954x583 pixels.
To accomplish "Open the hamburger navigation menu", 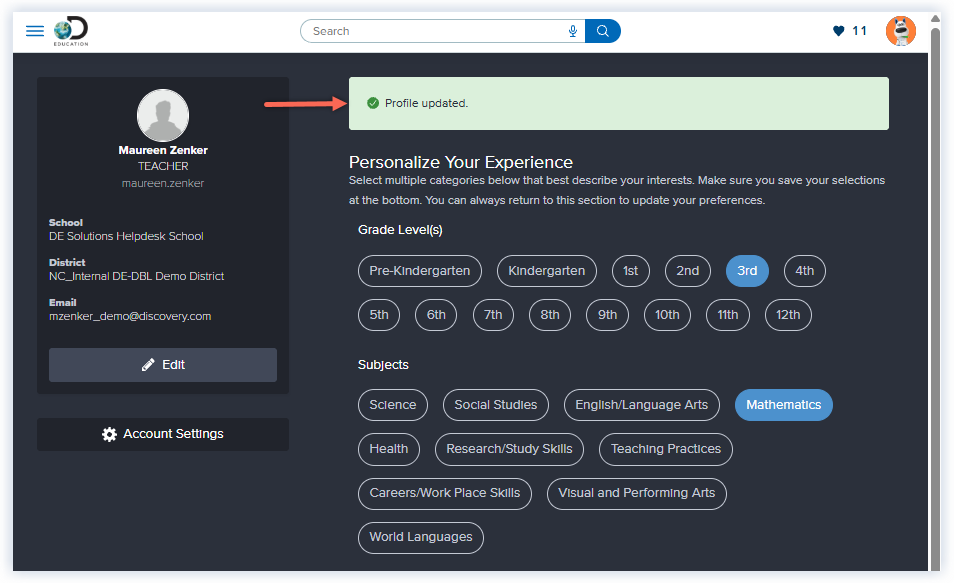I will [35, 31].
